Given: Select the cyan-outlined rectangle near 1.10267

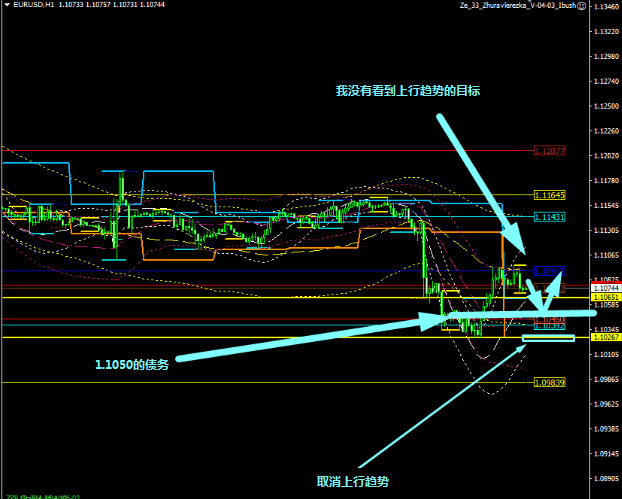Looking at the screenshot, I should pyautogui.click(x=548, y=338).
